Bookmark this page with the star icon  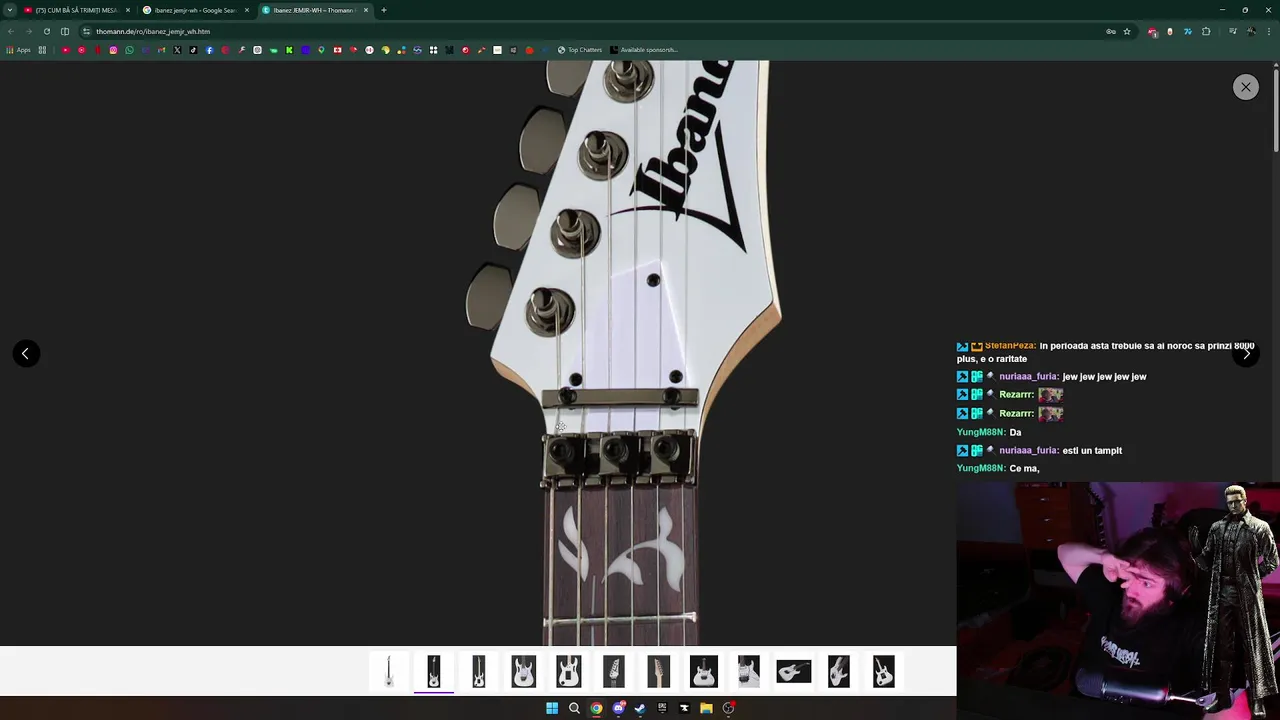point(1127,31)
